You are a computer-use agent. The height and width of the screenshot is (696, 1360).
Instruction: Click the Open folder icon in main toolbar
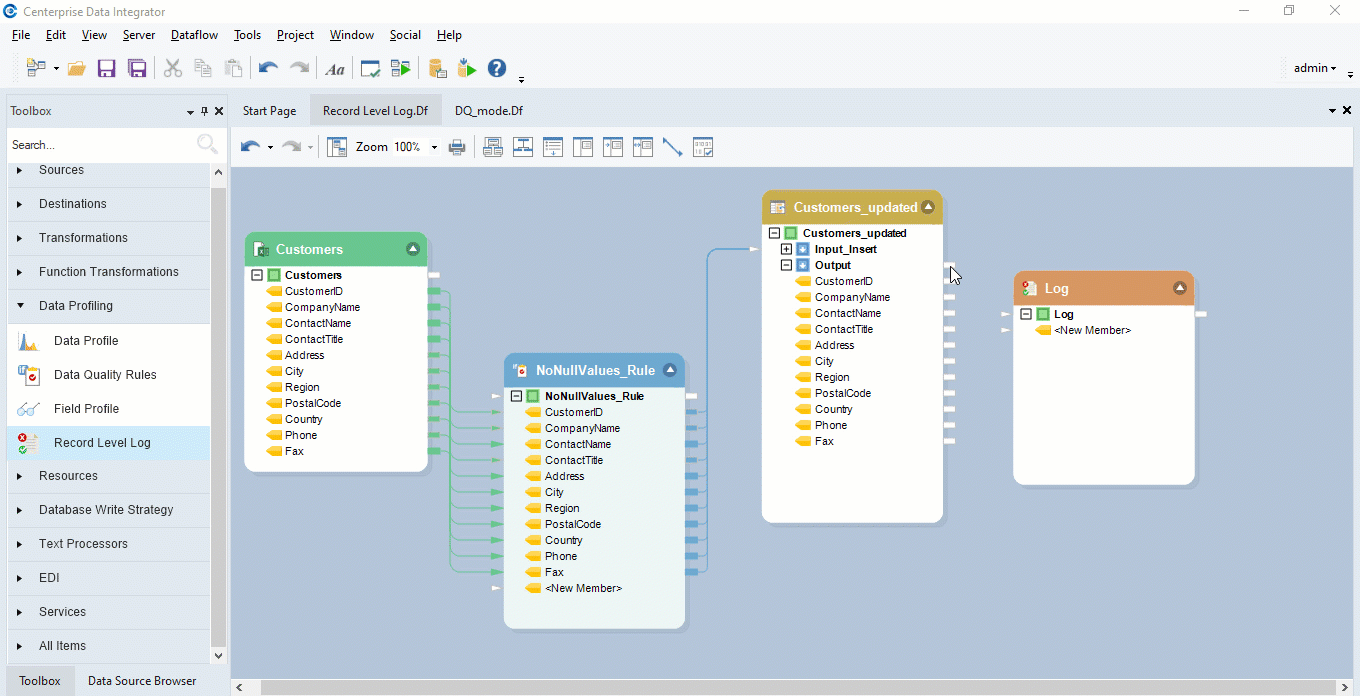76,68
